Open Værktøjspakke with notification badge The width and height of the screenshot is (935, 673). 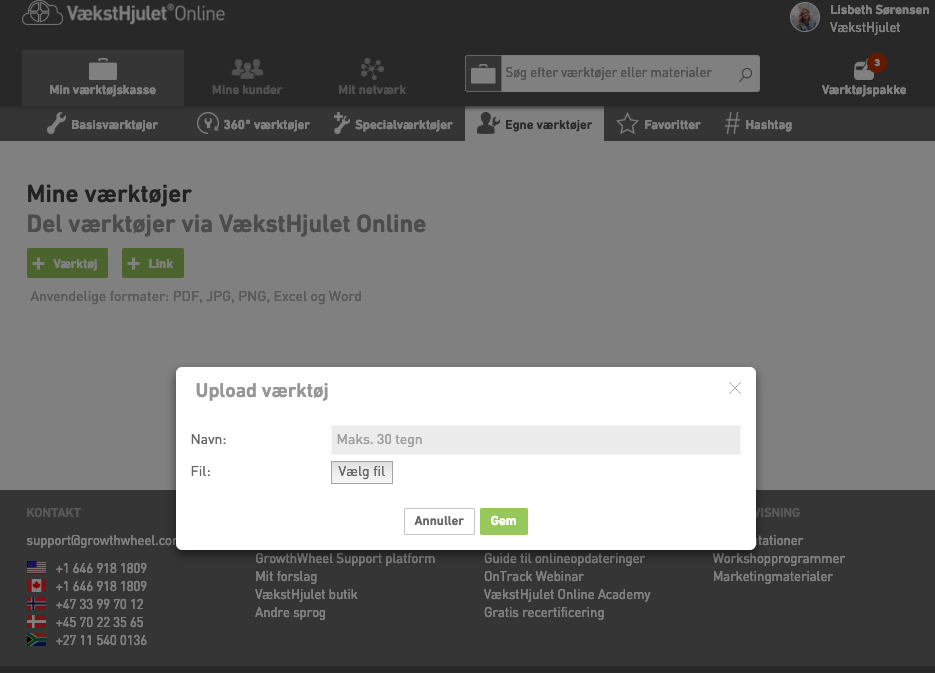pyautogui.click(x=863, y=76)
